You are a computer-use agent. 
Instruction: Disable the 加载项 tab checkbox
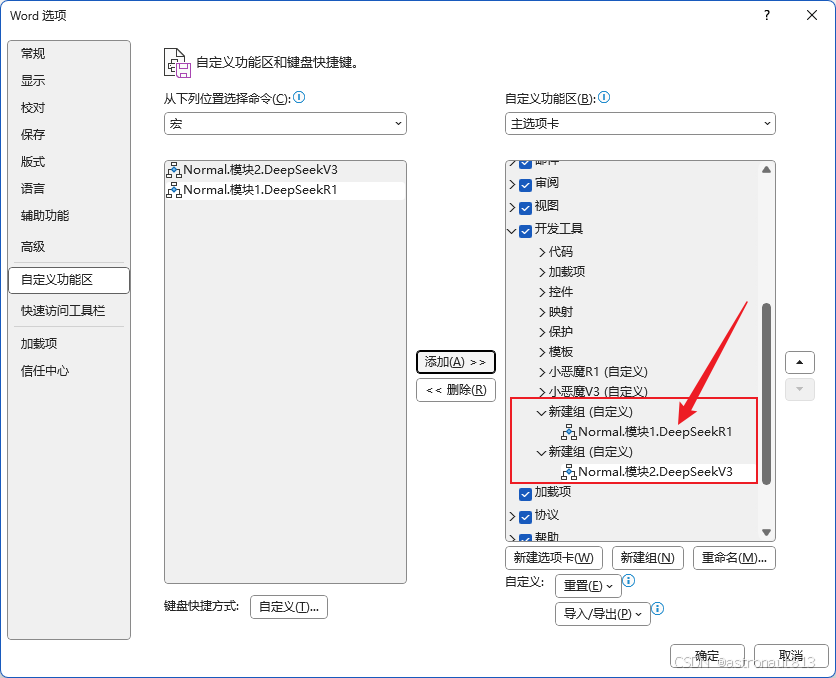(x=525, y=493)
